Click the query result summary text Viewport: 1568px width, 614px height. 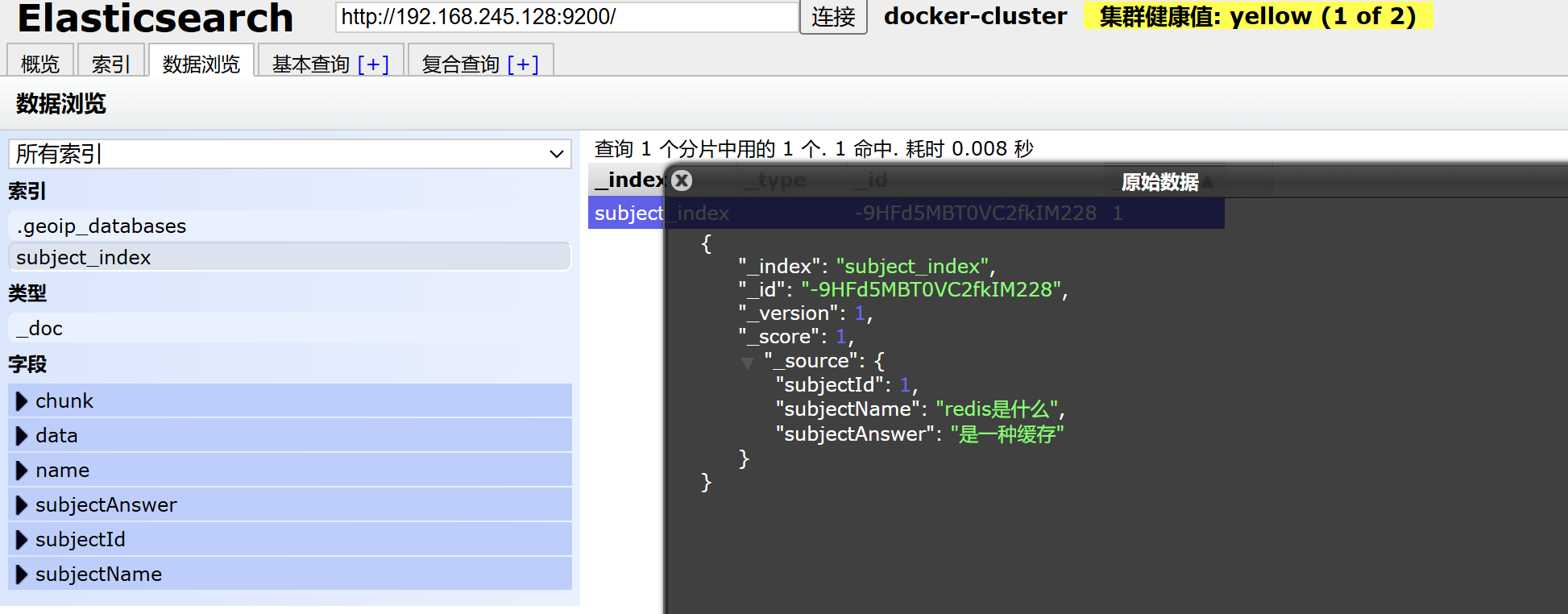pyautogui.click(x=814, y=149)
